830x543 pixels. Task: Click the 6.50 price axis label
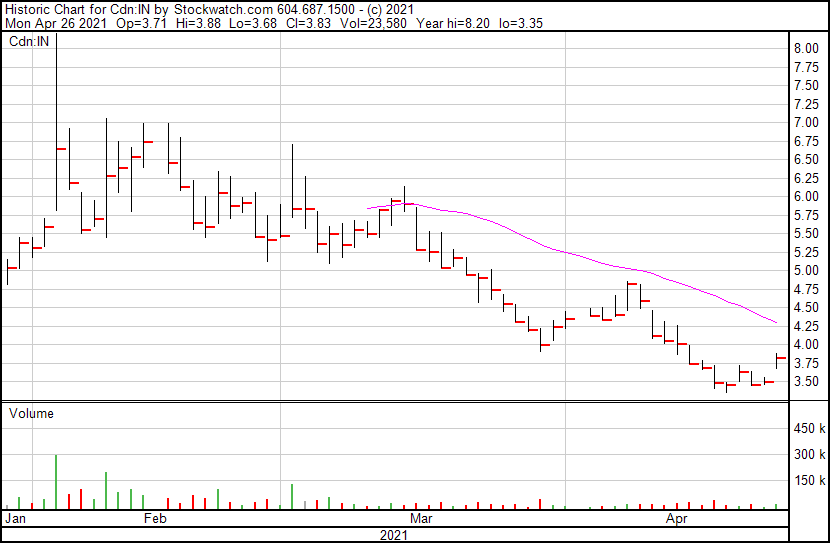point(806,160)
